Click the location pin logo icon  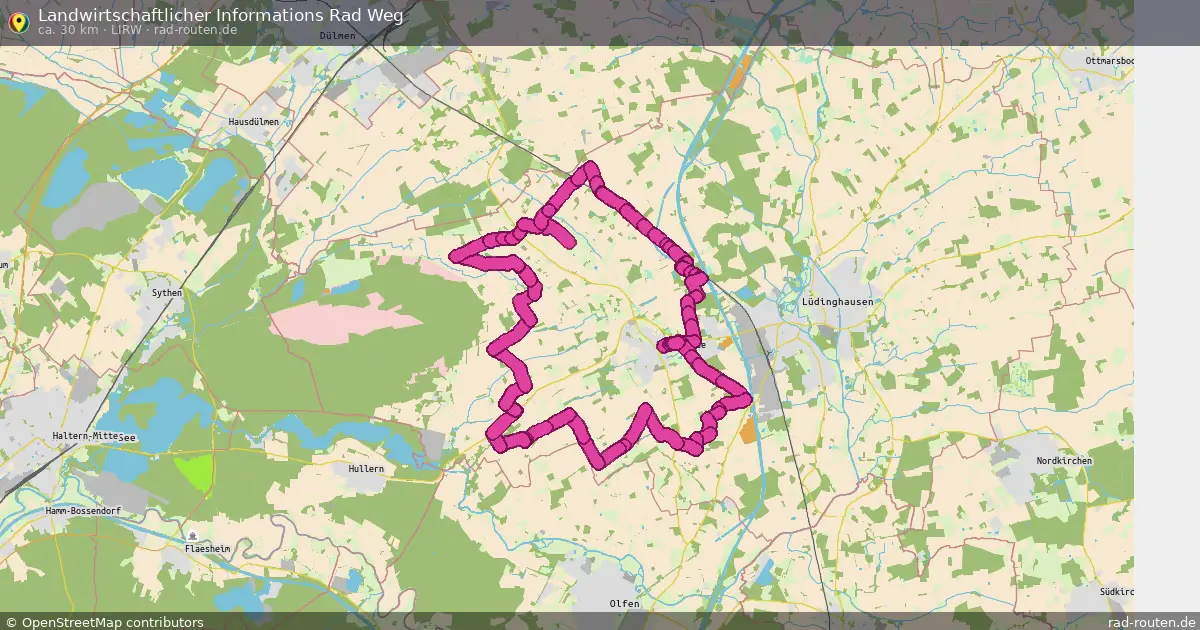point(17,22)
